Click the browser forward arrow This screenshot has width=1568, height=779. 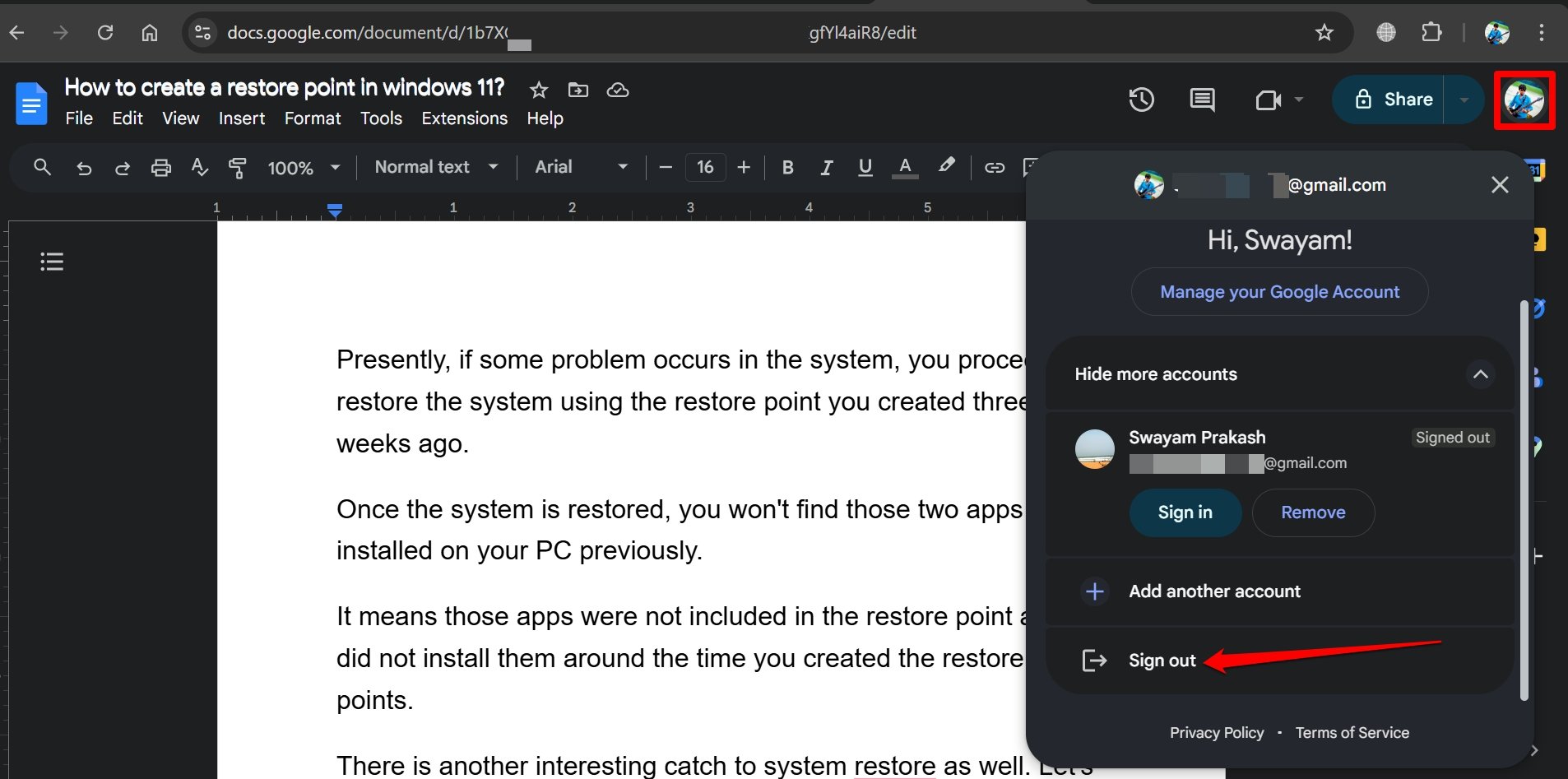pyautogui.click(x=60, y=33)
